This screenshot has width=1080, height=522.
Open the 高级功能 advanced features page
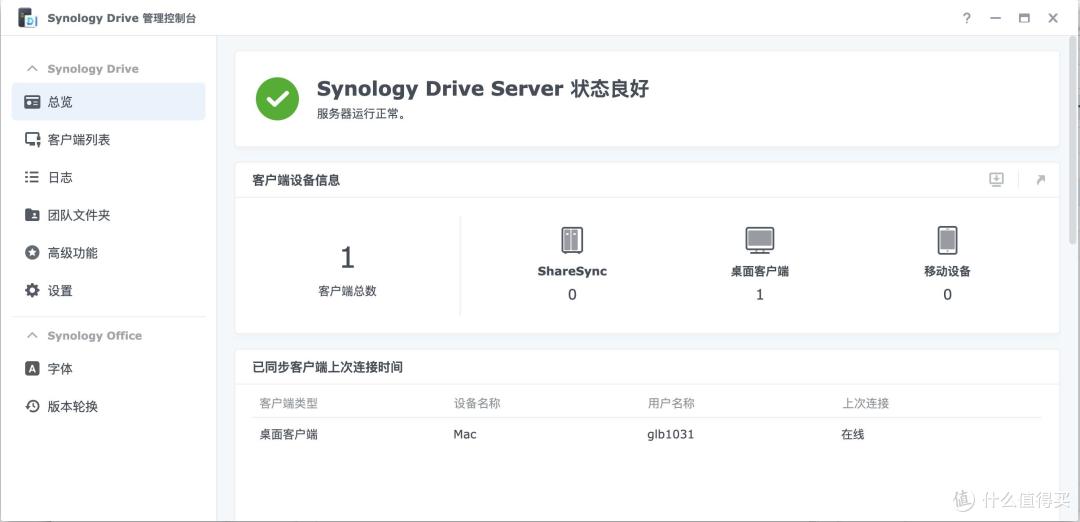[x=108, y=253]
